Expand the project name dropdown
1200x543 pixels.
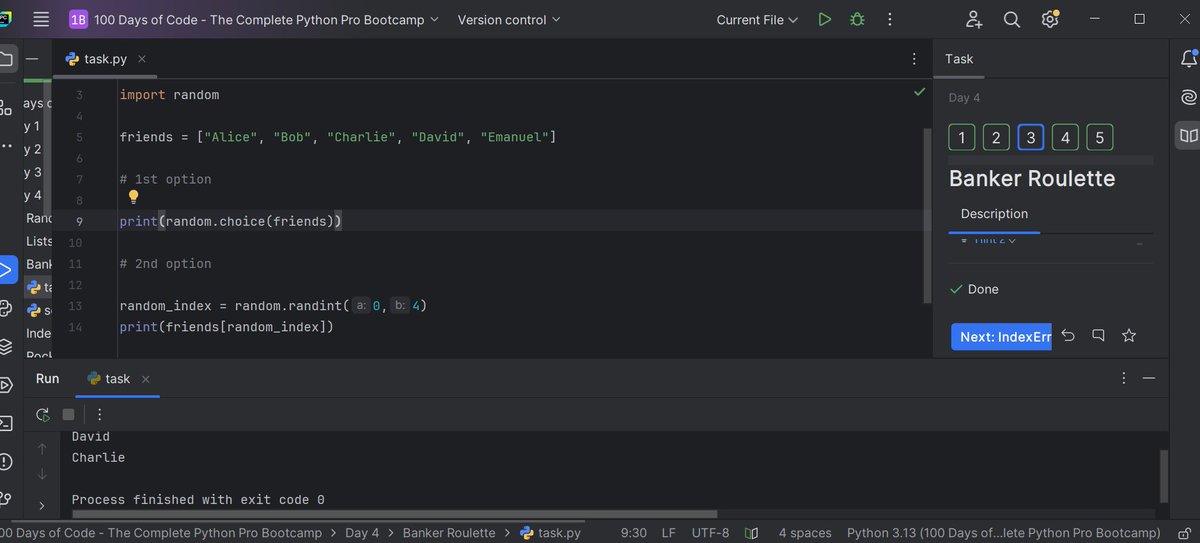click(x=266, y=19)
